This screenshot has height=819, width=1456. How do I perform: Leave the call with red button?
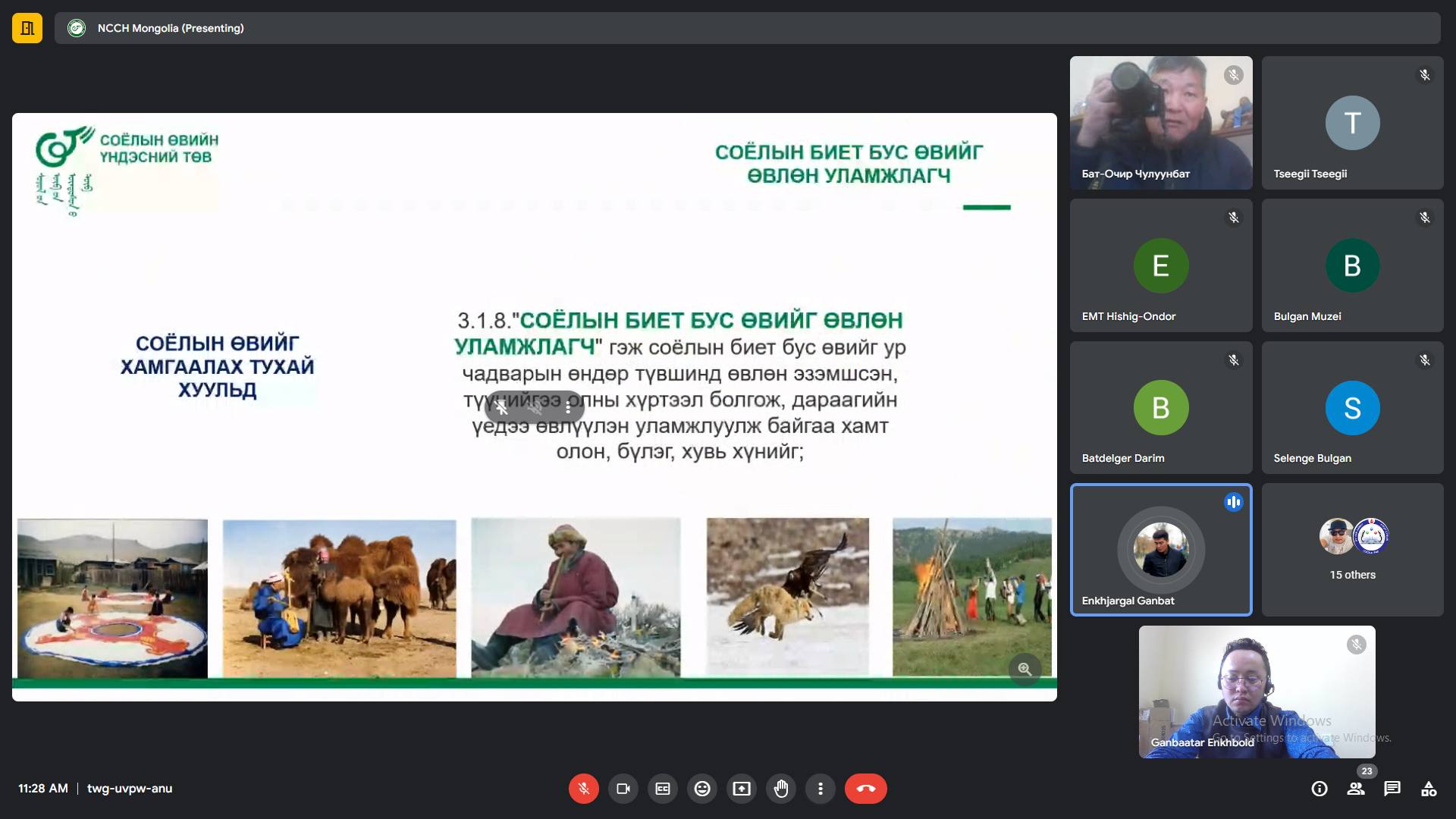click(865, 789)
